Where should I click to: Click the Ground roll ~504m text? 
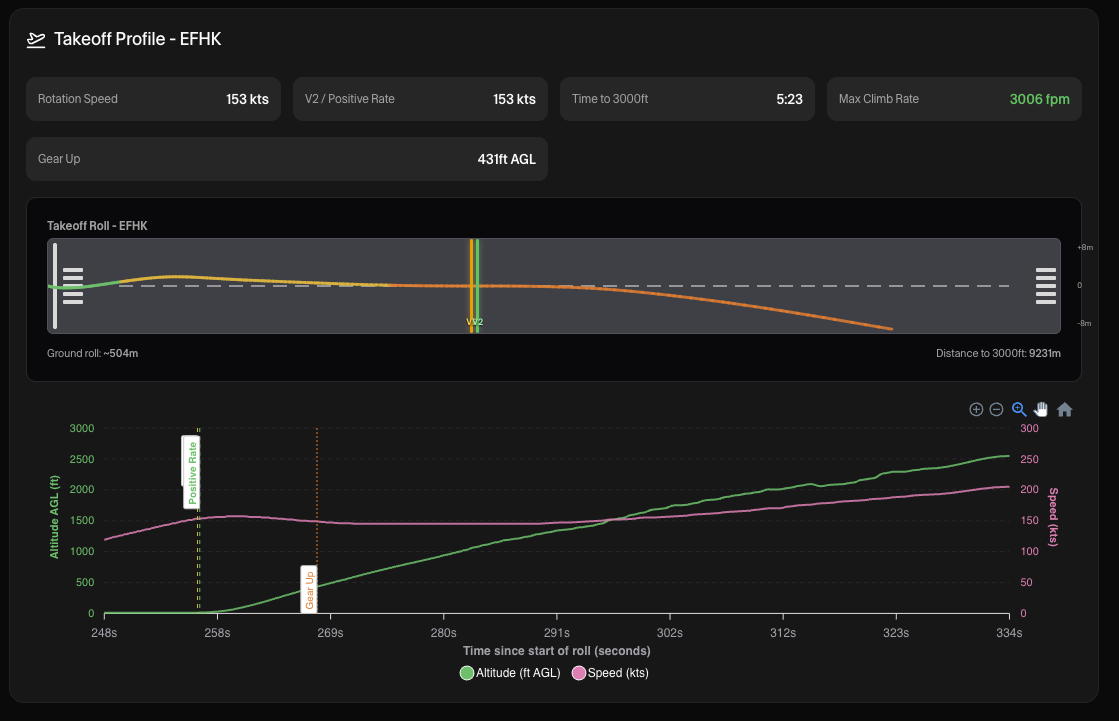click(93, 353)
